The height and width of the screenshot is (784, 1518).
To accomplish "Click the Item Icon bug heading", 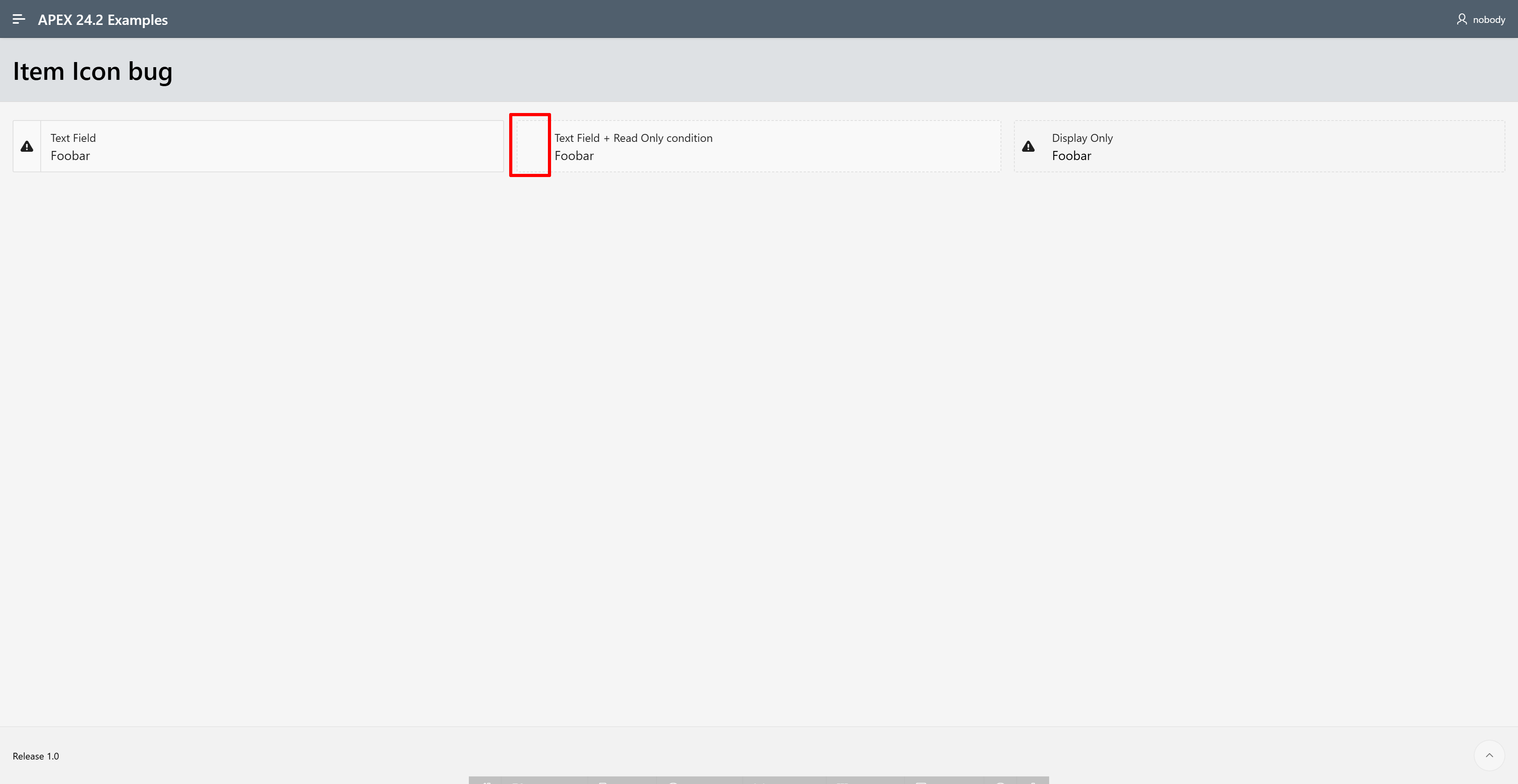I will point(93,71).
